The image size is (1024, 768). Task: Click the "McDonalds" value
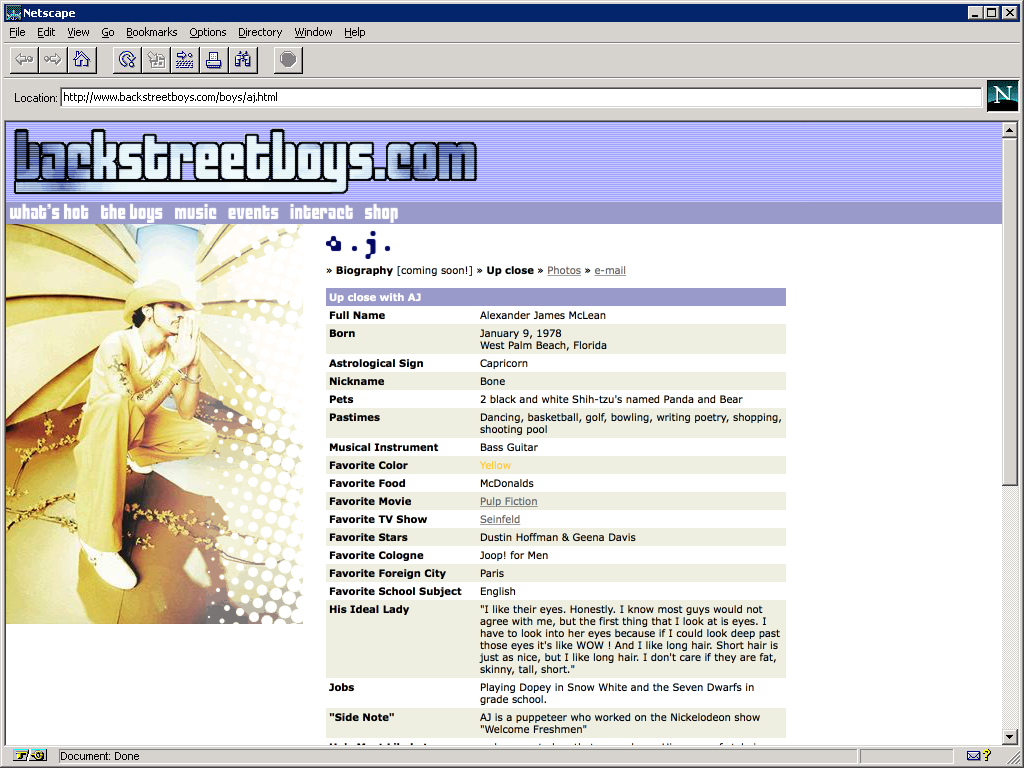[x=507, y=483]
